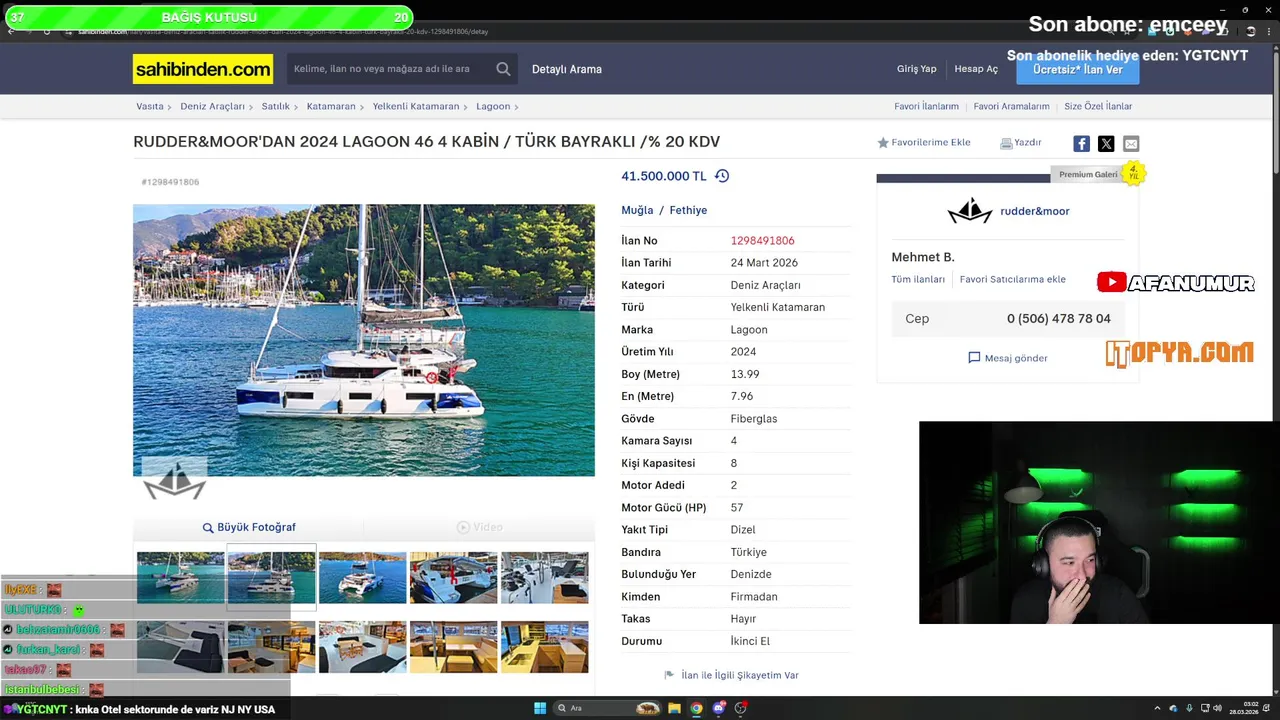The image size is (1280, 720).
Task: Share listing on X
Action: click(x=1106, y=144)
